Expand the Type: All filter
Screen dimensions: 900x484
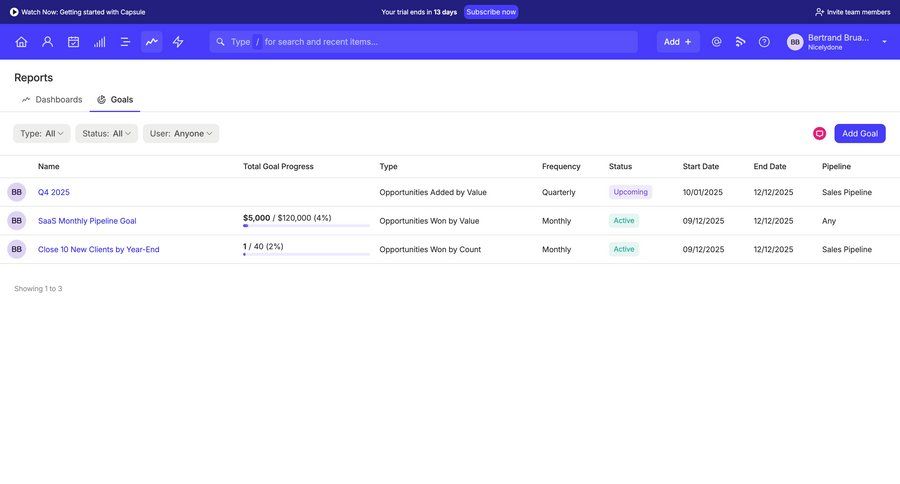pyautogui.click(x=42, y=133)
